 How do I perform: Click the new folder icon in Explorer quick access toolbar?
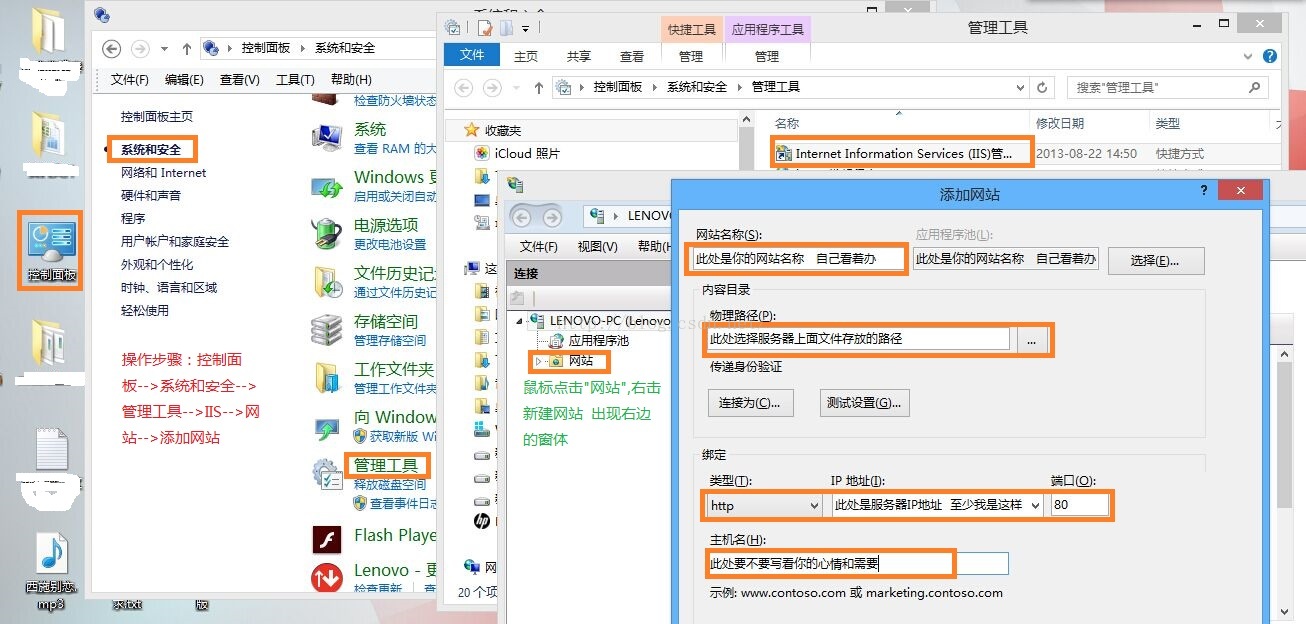[x=507, y=27]
